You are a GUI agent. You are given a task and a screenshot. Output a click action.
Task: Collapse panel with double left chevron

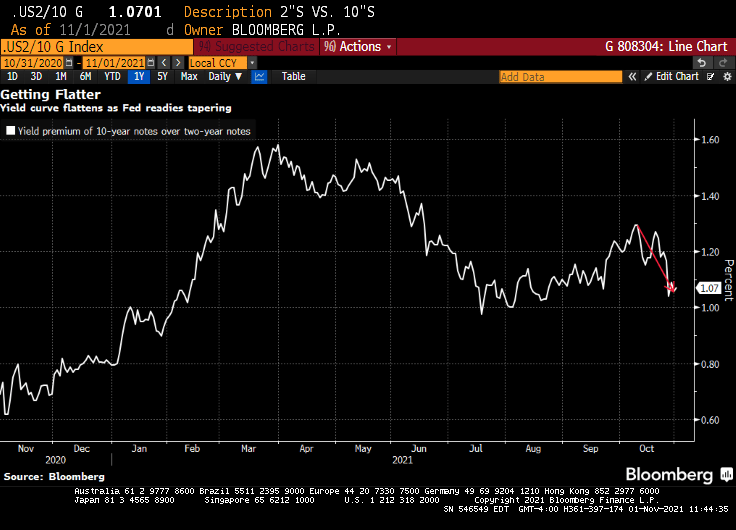tap(633, 76)
